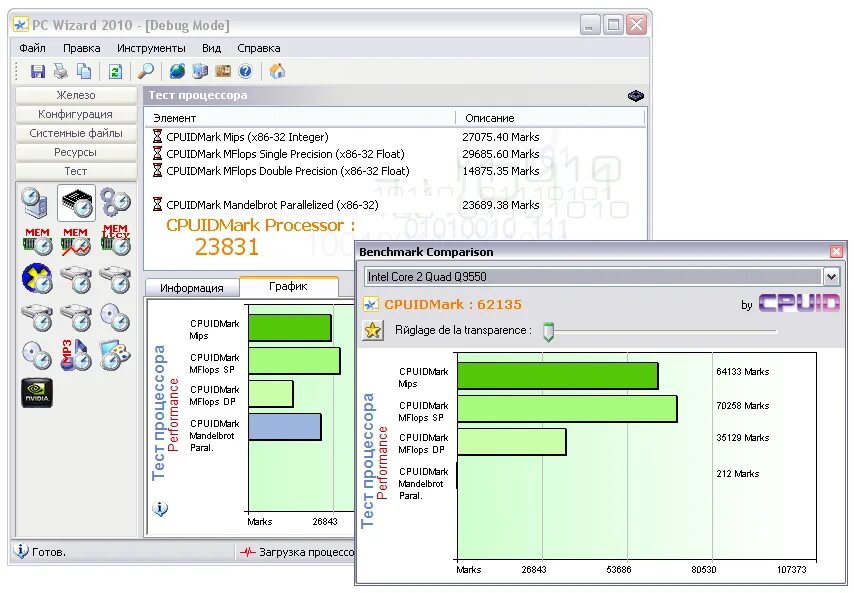This screenshot has width=854, height=593.
Task: Open the Вид menu
Action: 211,48
